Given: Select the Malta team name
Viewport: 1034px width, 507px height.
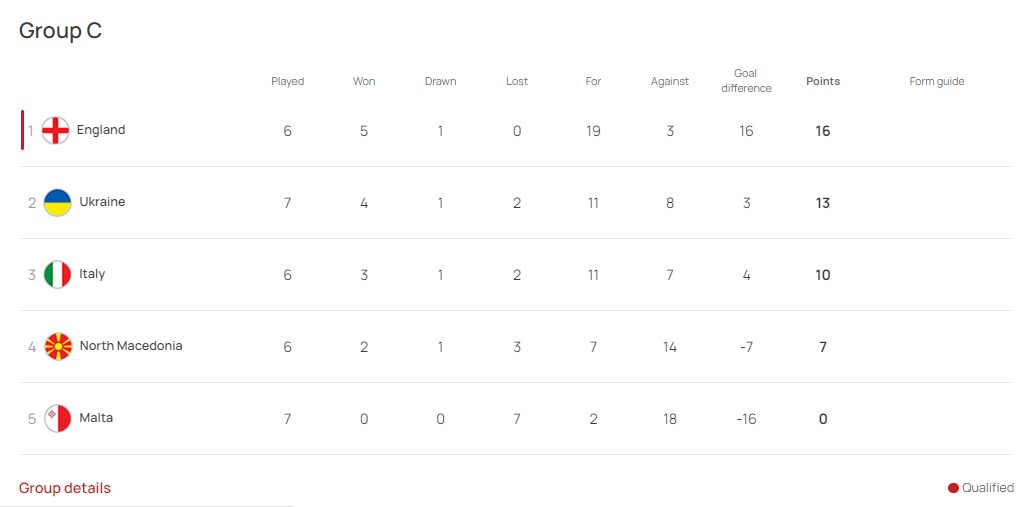Looking at the screenshot, I should point(96,417).
